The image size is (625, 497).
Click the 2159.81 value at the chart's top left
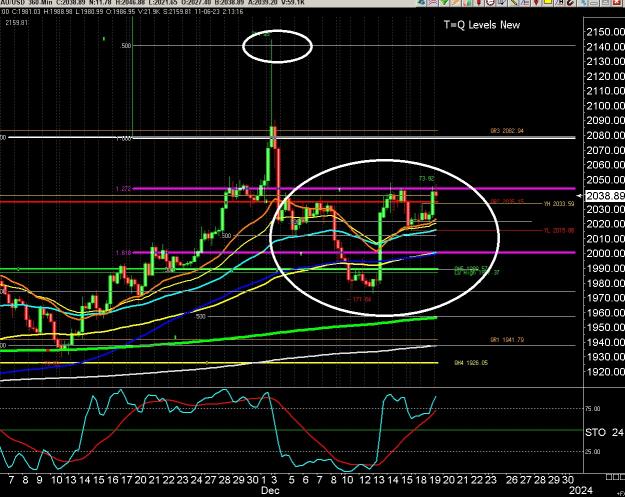16,23
